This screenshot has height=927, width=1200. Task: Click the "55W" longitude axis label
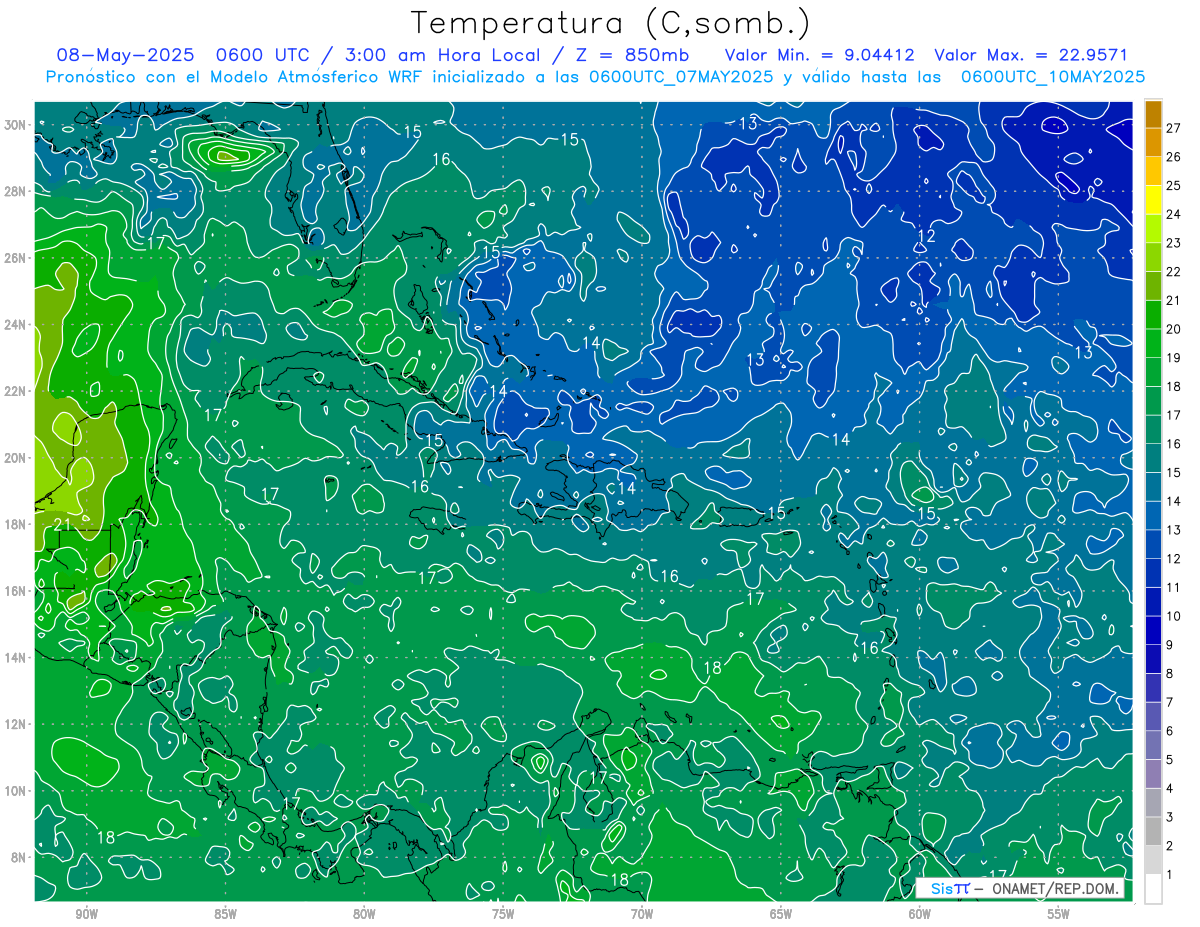pyautogui.click(x=1059, y=915)
